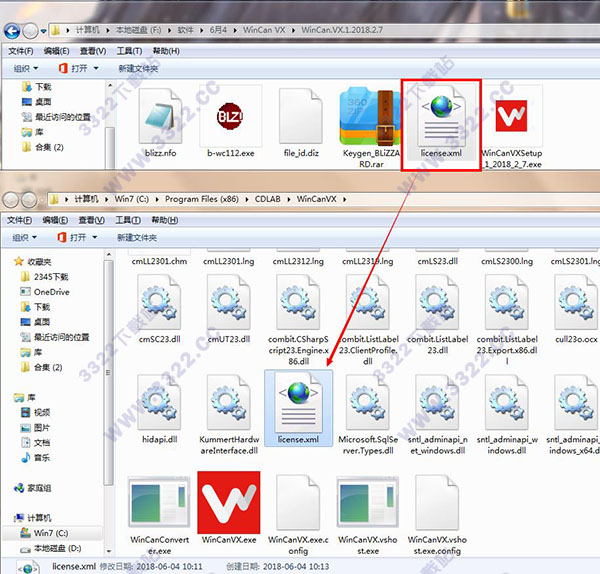This screenshot has height=574, width=600.
Task: Expand arrow after WinCan VX breadcrumb
Action: [293, 30]
